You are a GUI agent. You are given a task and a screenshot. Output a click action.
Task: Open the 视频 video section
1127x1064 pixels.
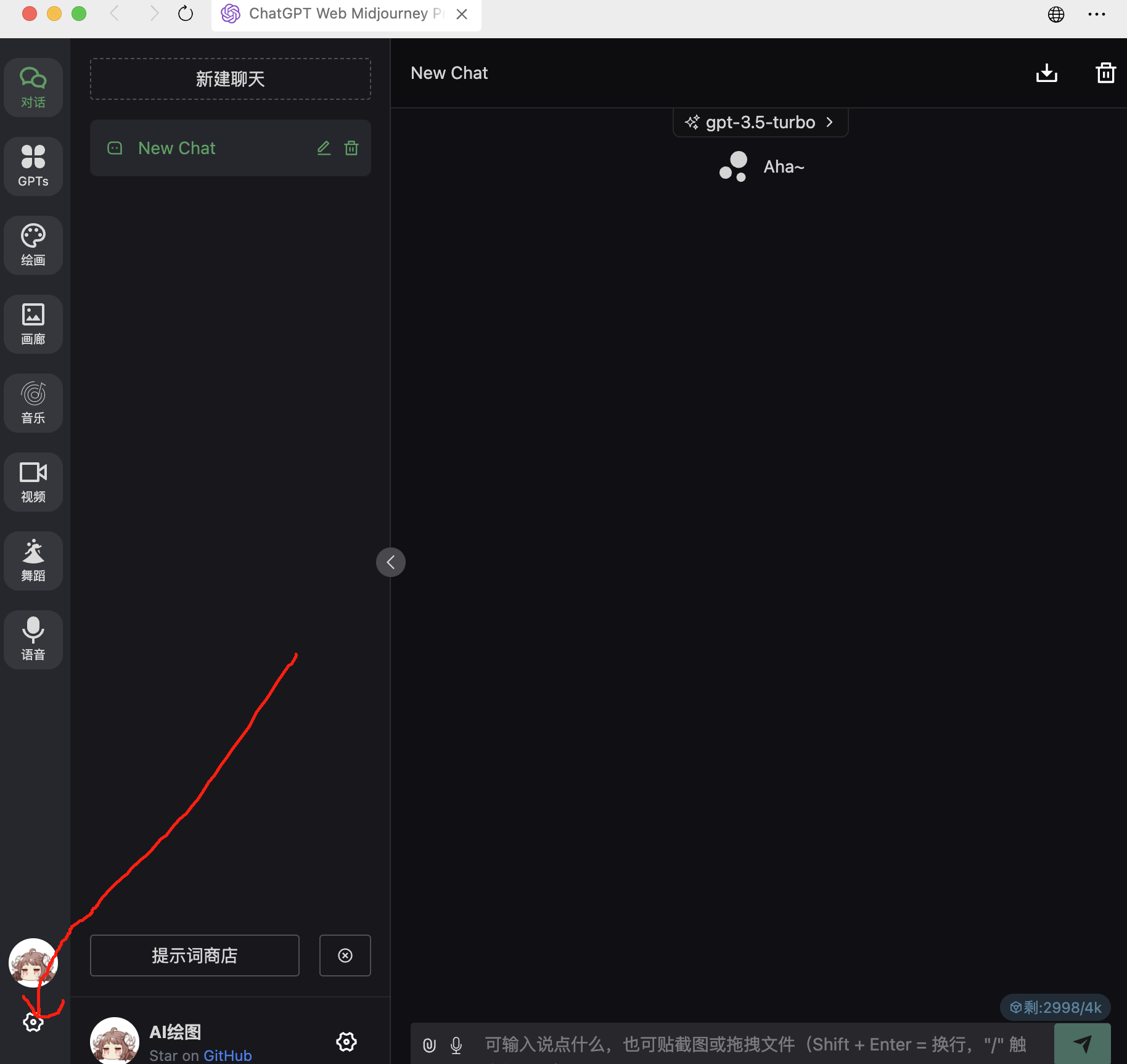click(33, 481)
